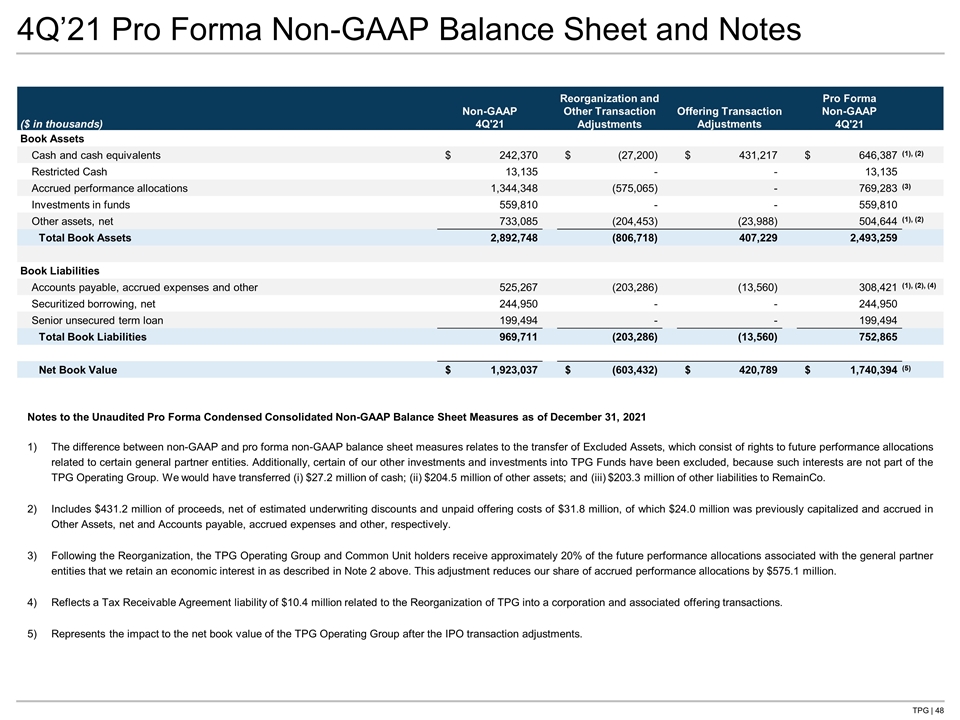Click pro forma net book value 1,740,394
Viewport: 960px width, 720px height.
click(874, 370)
